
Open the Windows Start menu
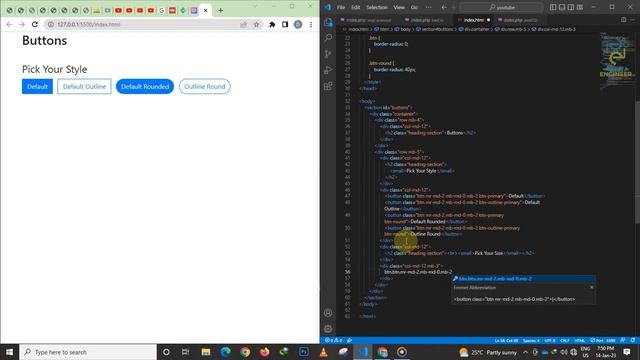pos(9,352)
